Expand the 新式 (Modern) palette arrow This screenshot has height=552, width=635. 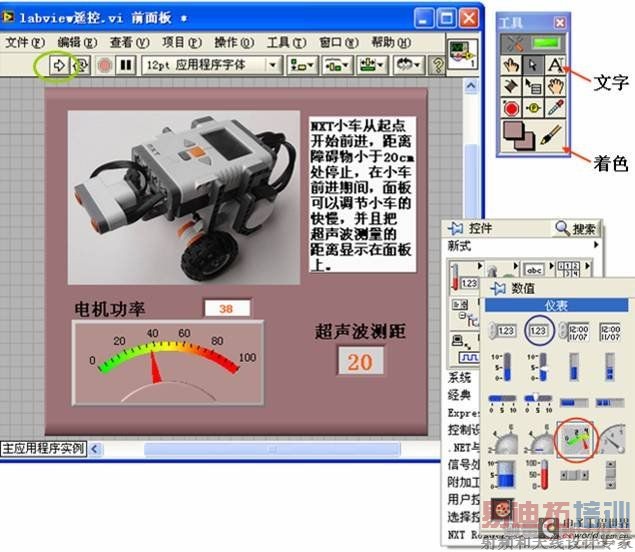[x=596, y=245]
